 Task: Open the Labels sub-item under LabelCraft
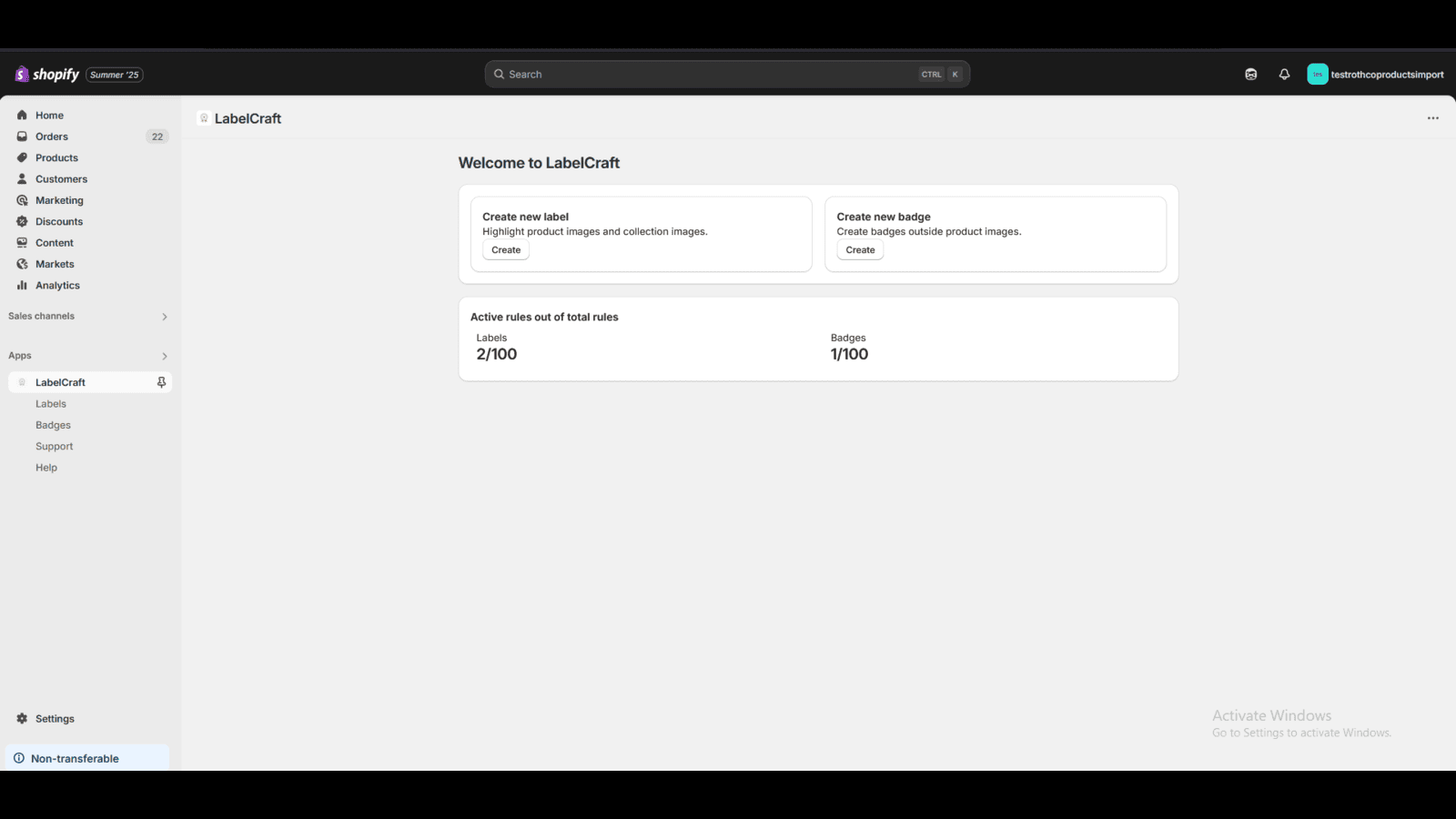(x=51, y=404)
